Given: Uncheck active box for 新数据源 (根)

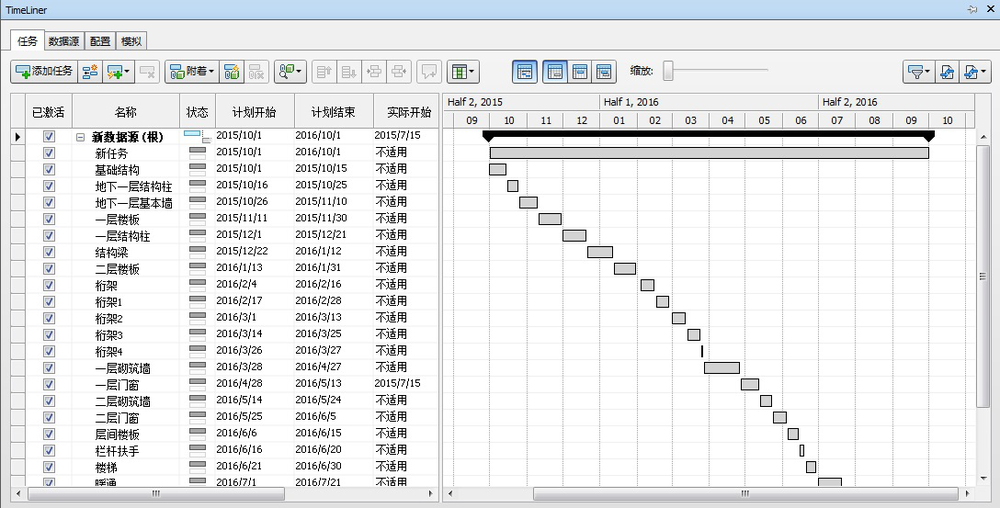Looking at the screenshot, I should (49, 136).
